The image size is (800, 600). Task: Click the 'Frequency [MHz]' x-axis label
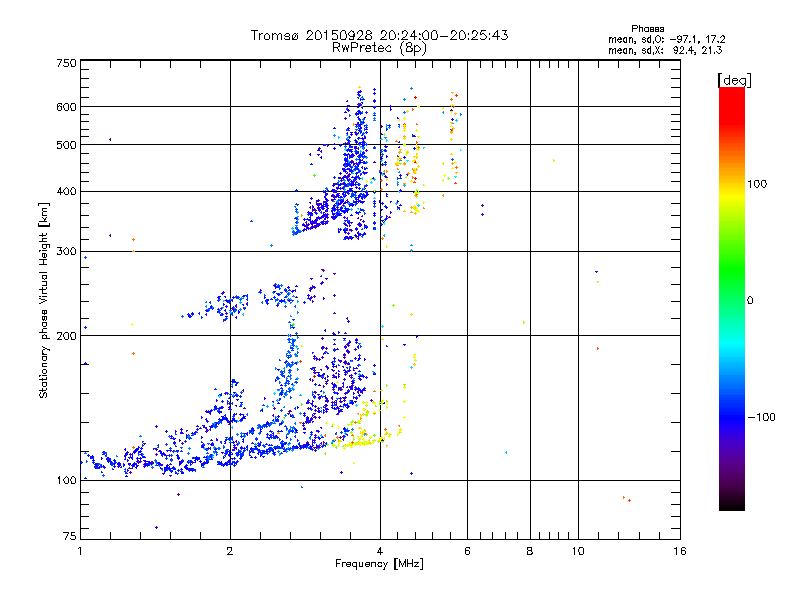click(379, 564)
